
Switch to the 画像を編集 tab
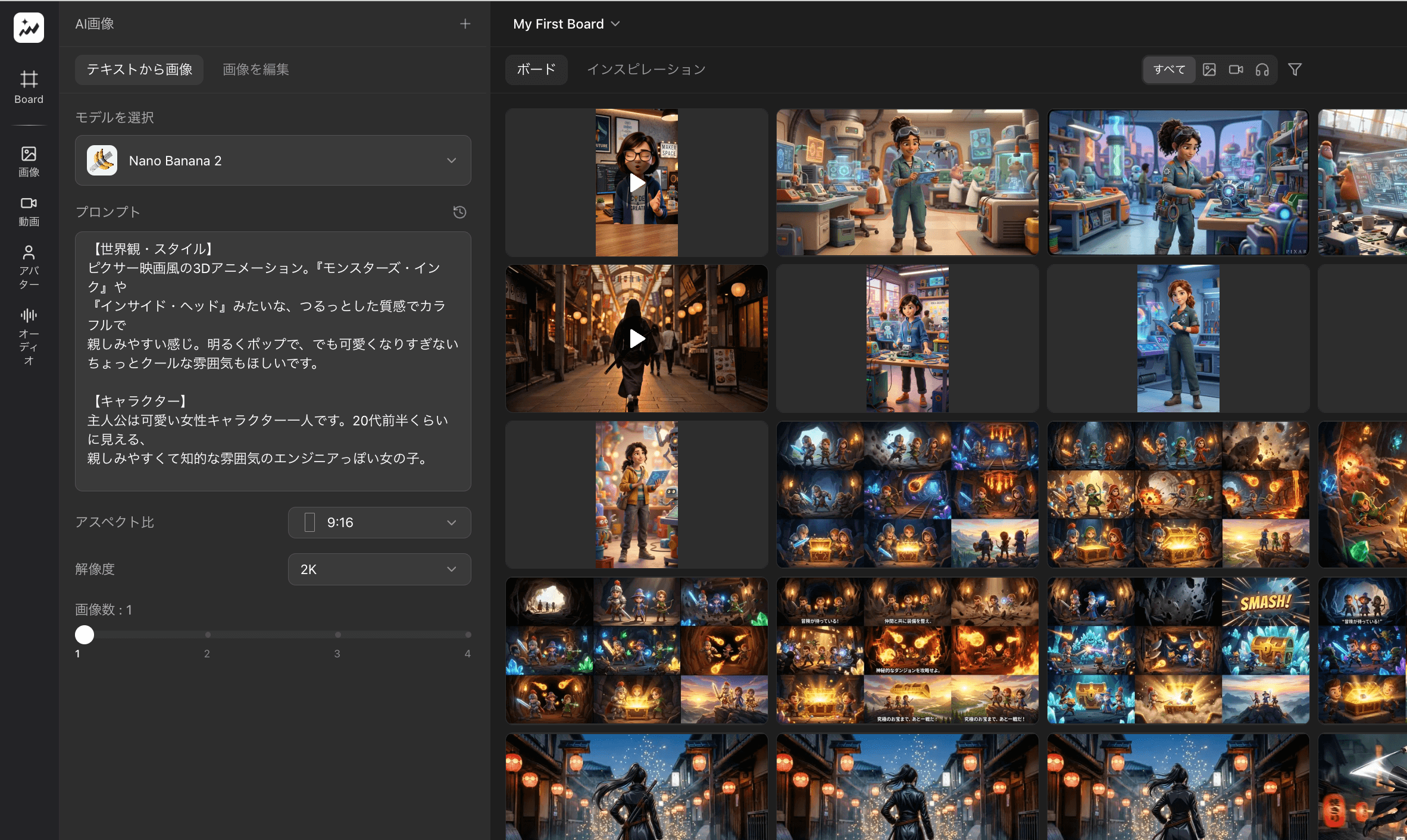(255, 70)
